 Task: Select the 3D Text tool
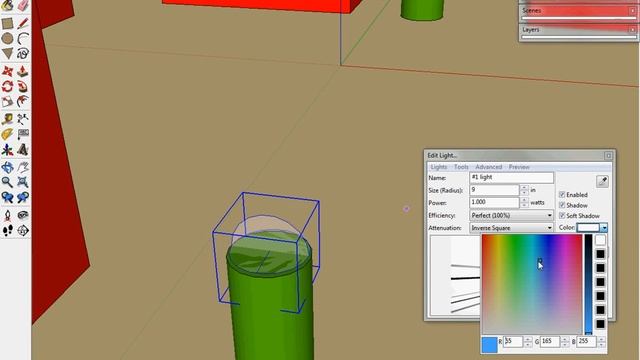click(23, 149)
